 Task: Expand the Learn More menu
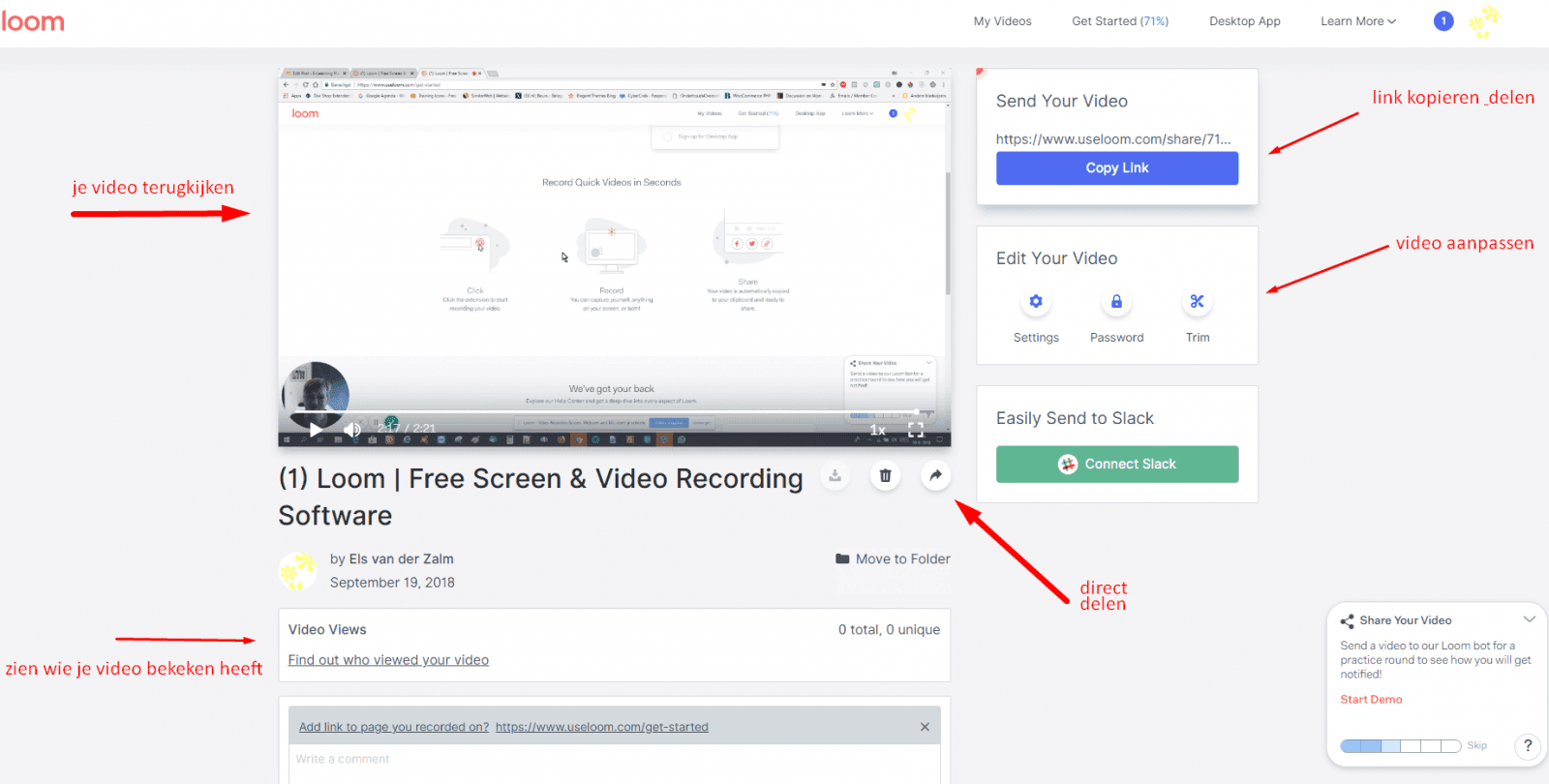tap(1357, 21)
